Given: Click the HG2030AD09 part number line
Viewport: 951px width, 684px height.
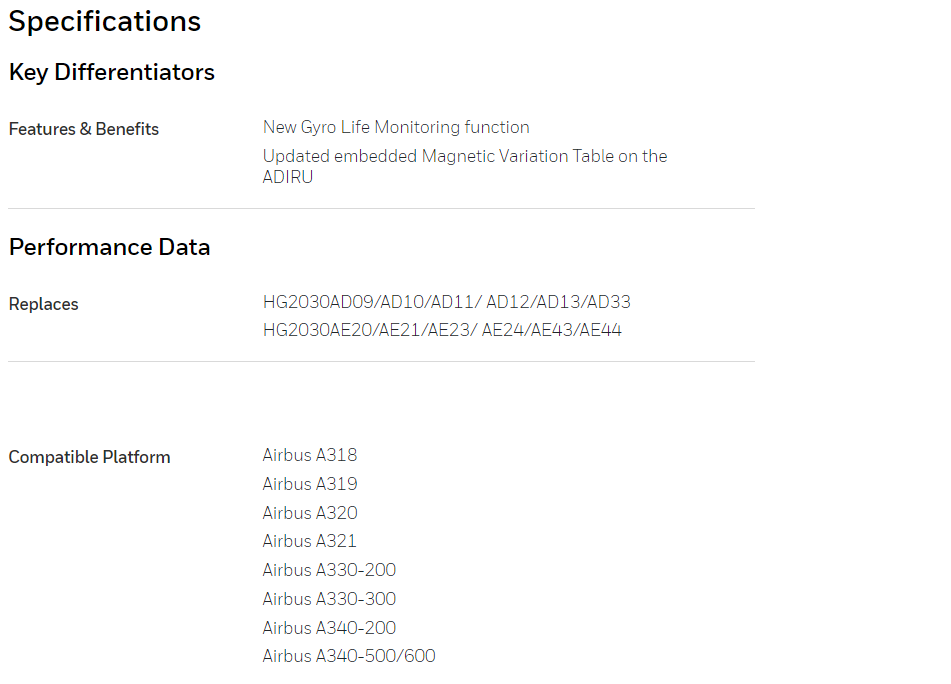Looking at the screenshot, I should coord(446,302).
